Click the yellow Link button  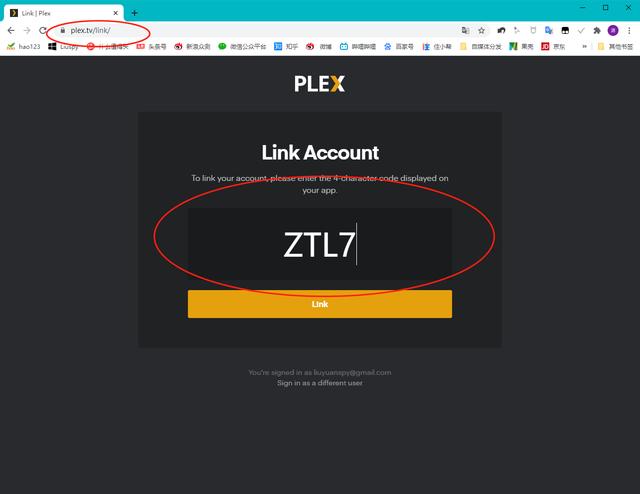pos(320,304)
